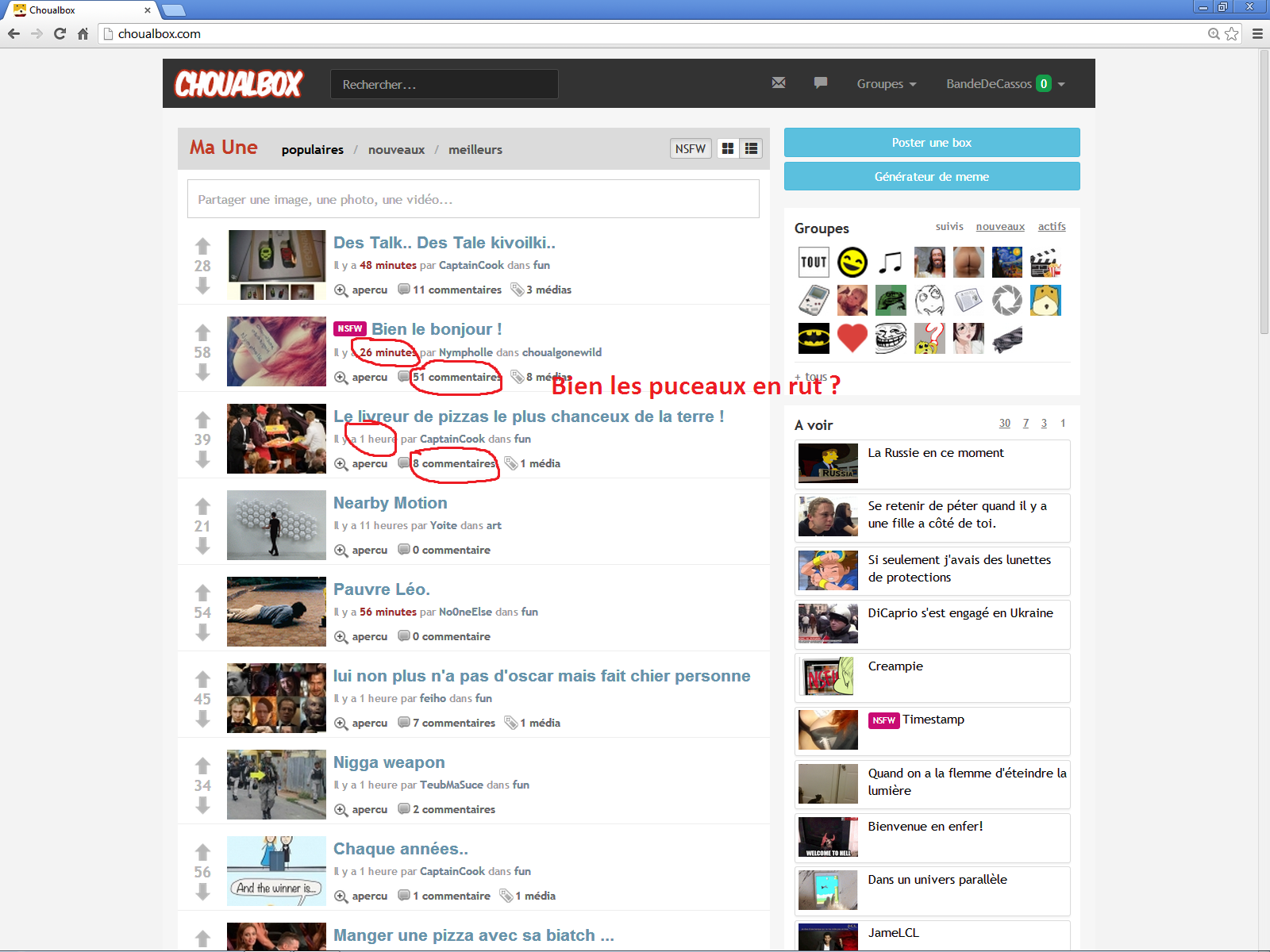Switch to the 'meilleurs' posts tab
The height and width of the screenshot is (952, 1270).
click(x=475, y=150)
